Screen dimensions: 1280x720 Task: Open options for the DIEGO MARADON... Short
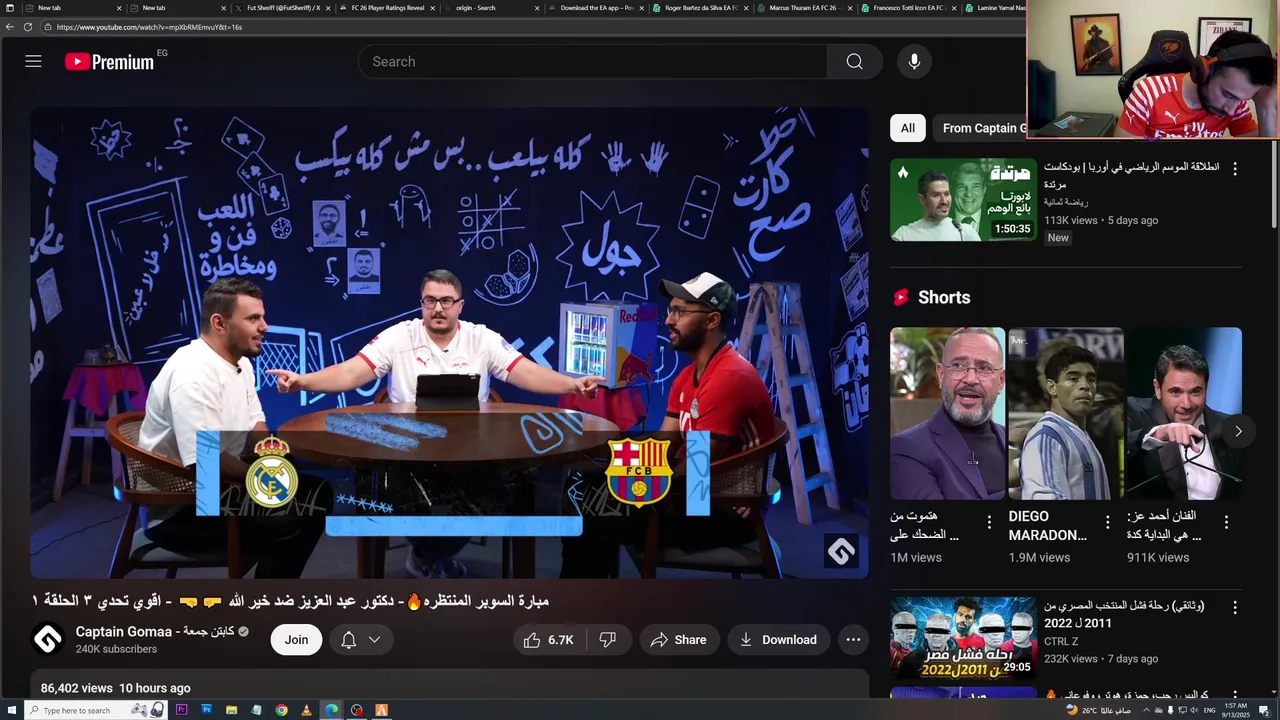pos(1107,522)
